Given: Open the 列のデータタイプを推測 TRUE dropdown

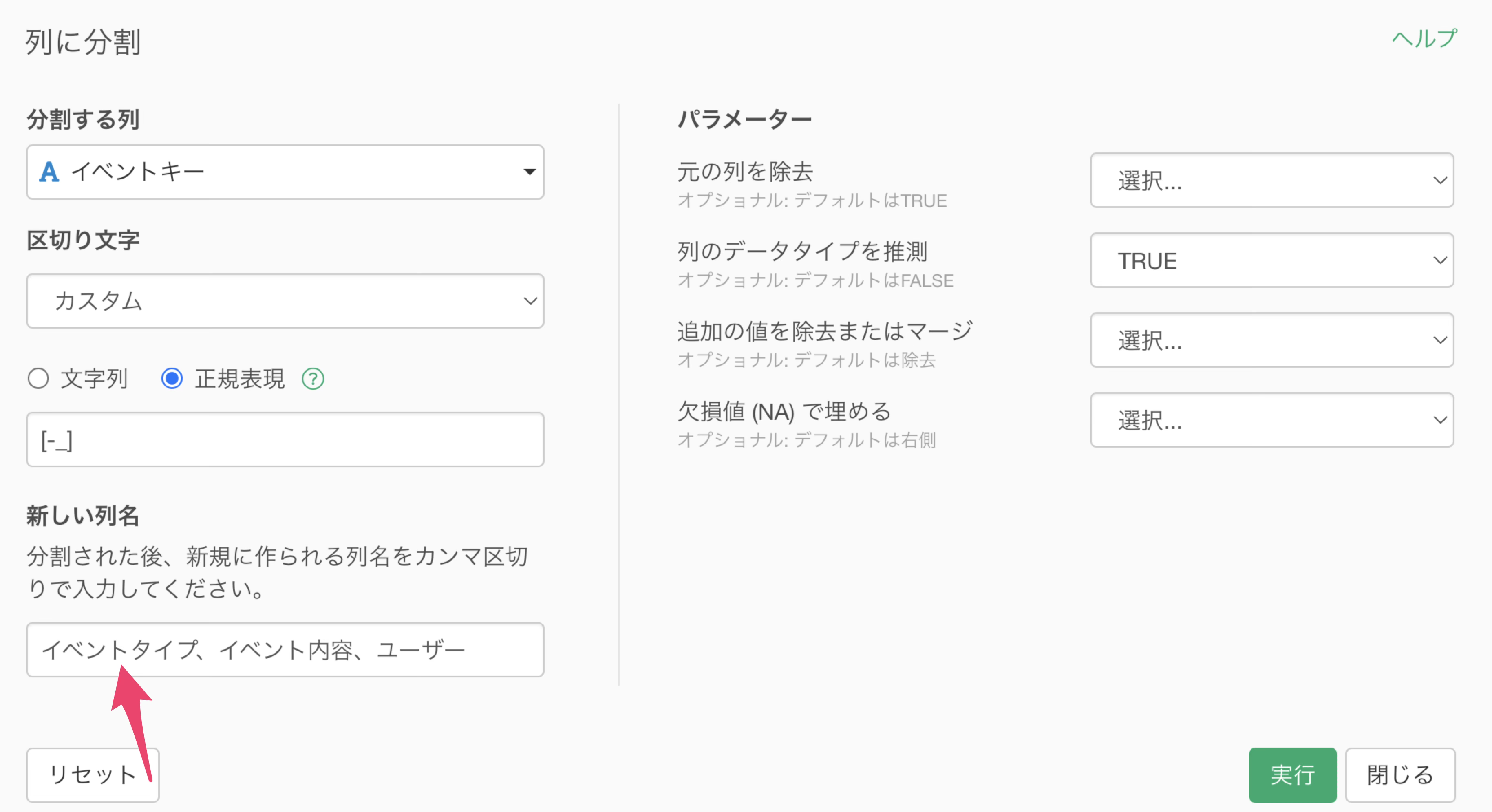Looking at the screenshot, I should (x=1271, y=260).
